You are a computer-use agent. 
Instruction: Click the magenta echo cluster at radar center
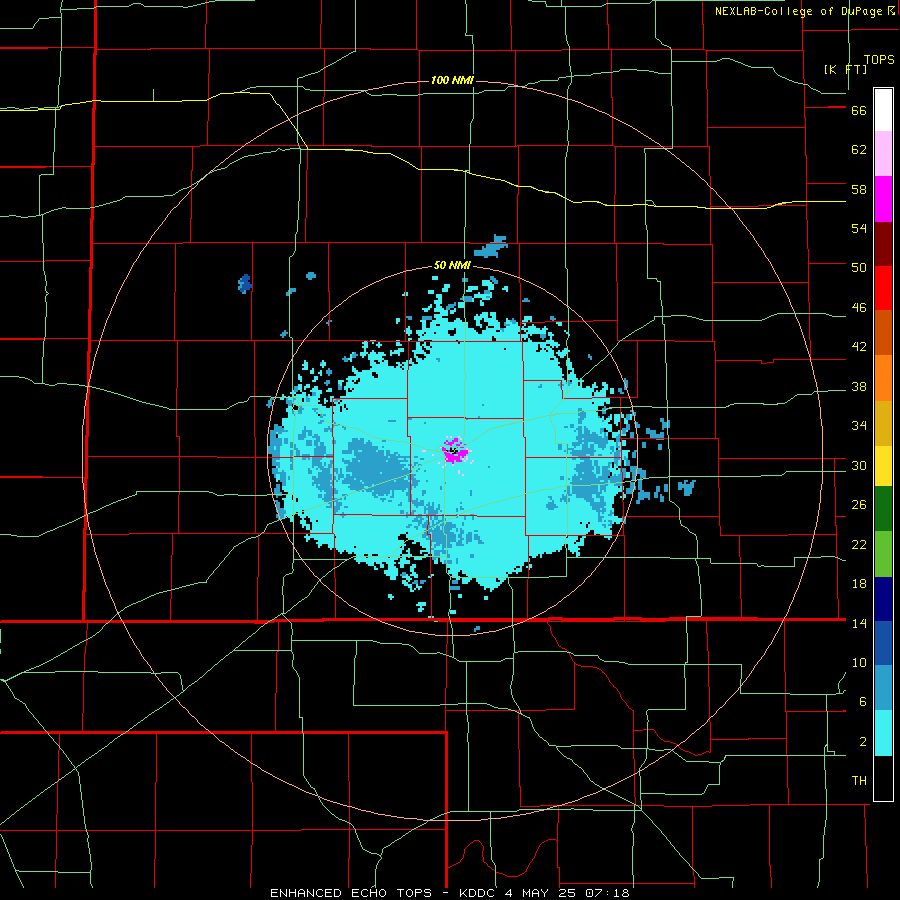click(x=455, y=451)
